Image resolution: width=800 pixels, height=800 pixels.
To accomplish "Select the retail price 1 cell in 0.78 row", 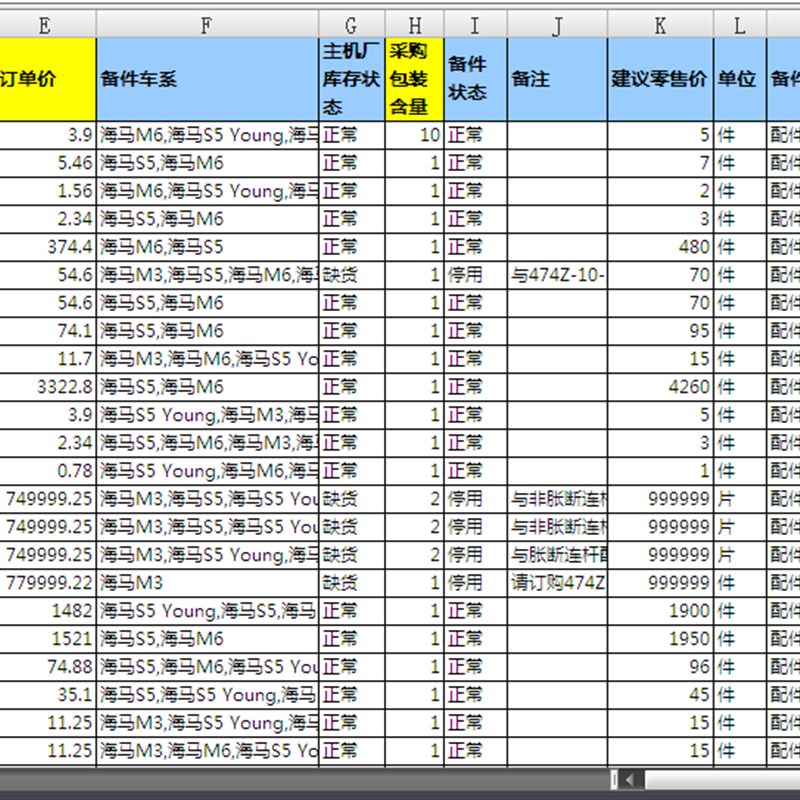I will click(661, 471).
